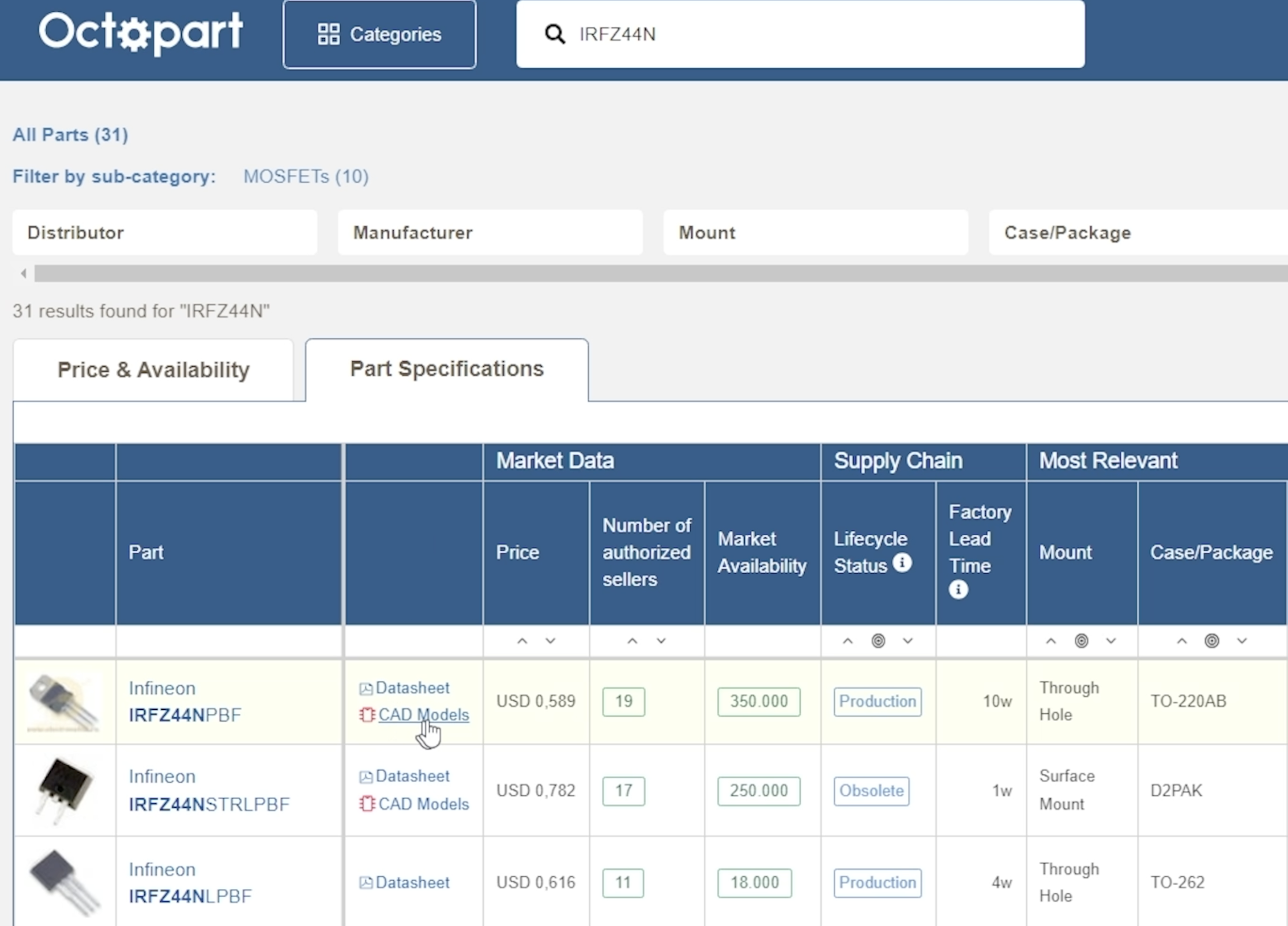Open the Manufacturer filter dropdown
1288x926 pixels.
(490, 233)
